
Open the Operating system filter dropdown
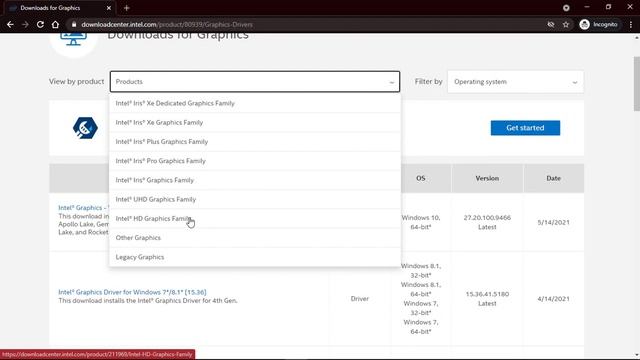(515, 82)
